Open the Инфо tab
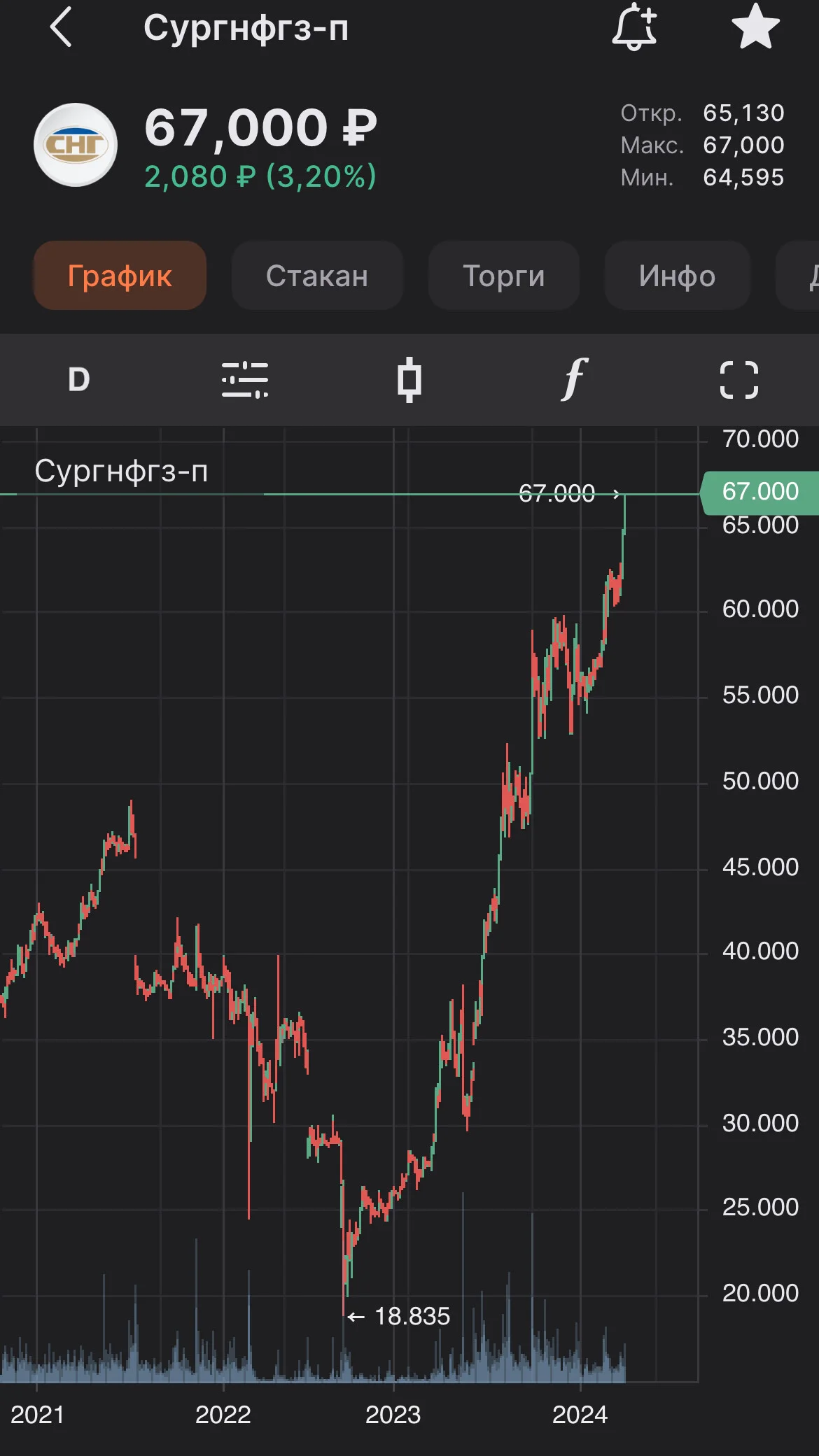819x1456 pixels. coord(678,276)
